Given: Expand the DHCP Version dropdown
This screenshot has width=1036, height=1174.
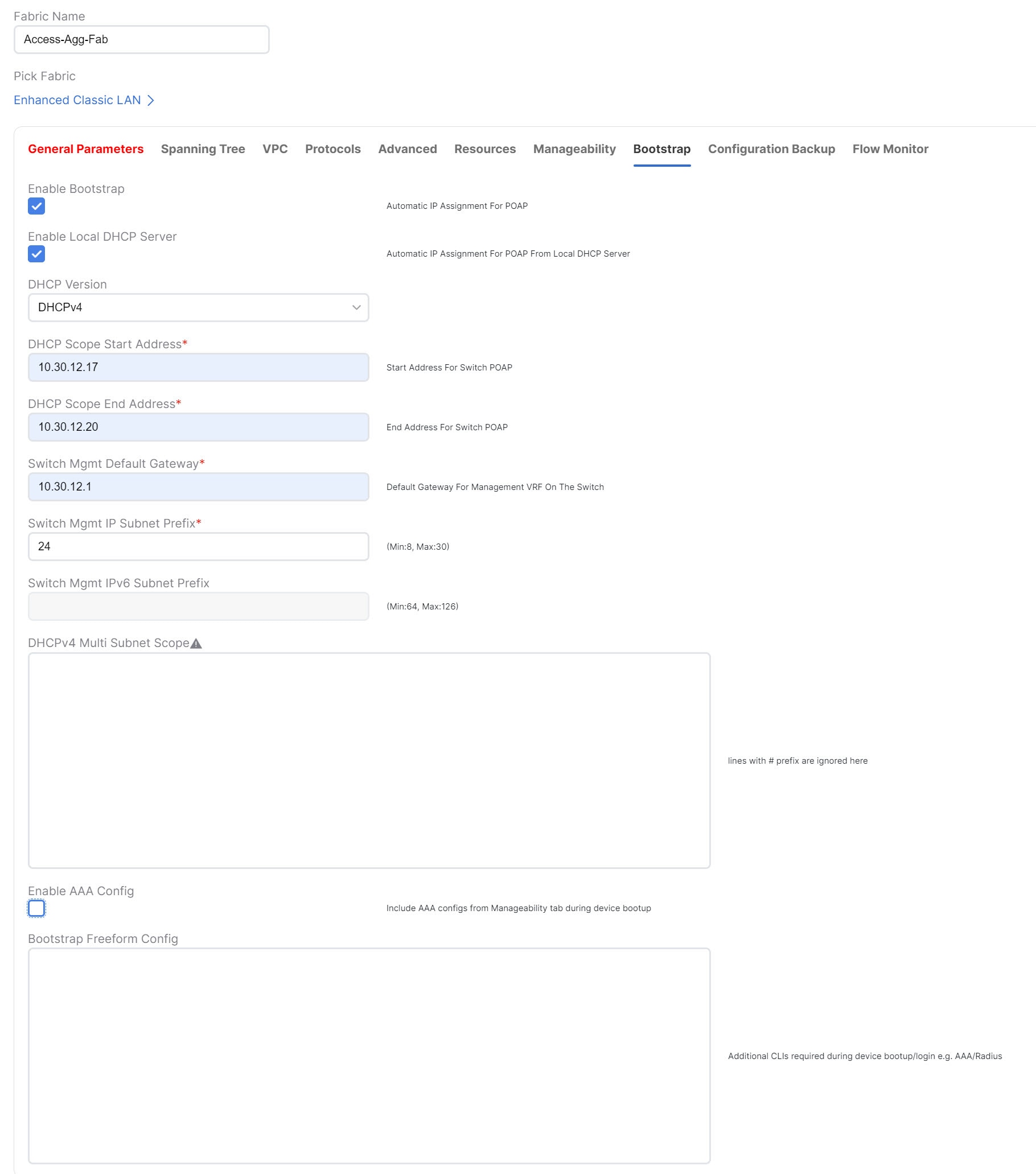Looking at the screenshot, I should pyautogui.click(x=198, y=308).
